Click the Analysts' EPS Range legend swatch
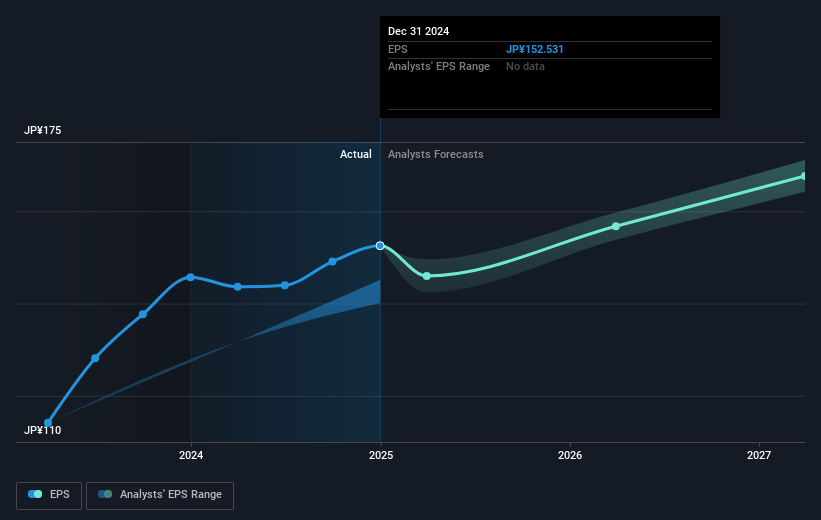The width and height of the screenshot is (821, 520). pos(105,494)
